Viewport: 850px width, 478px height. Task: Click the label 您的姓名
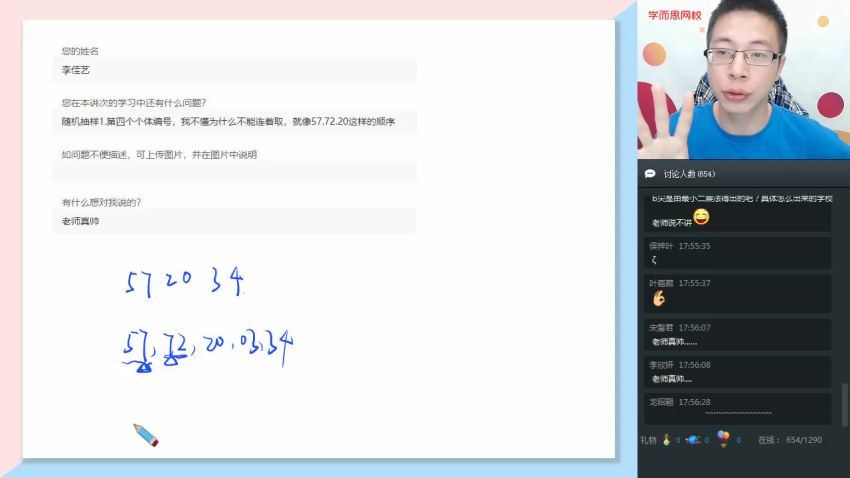coord(80,51)
